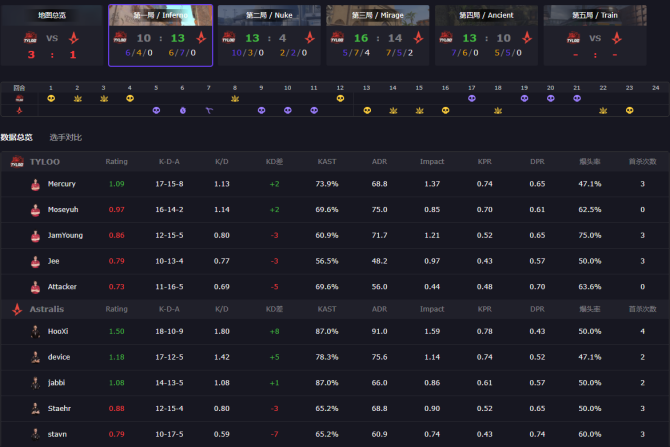
Task: Click the 数据总览 data overview tab
Action: [x=17, y=136]
